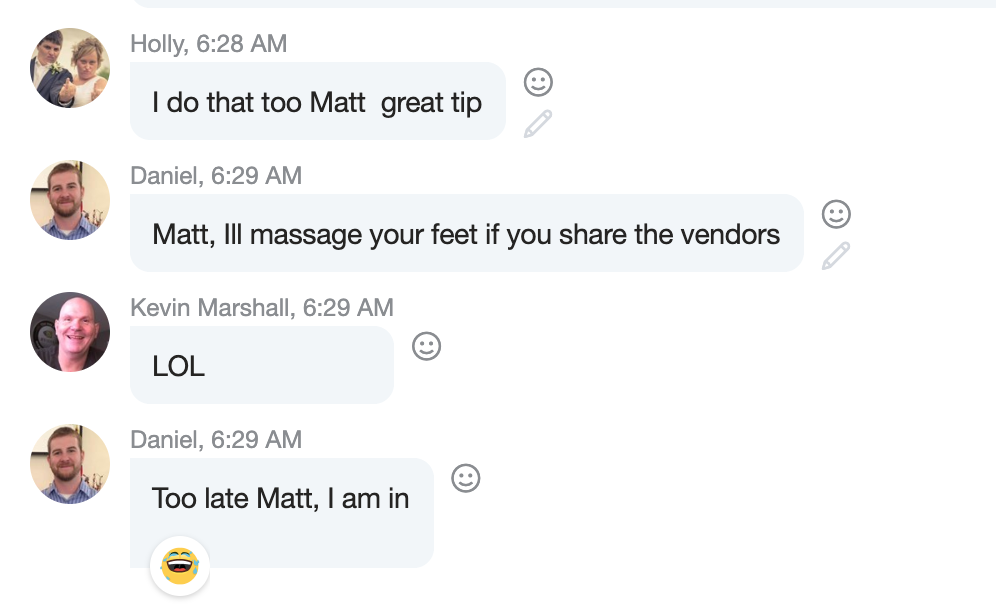The height and width of the screenshot is (606, 996).
Task: Open emoji reactions for the LOL message
Action: [x=427, y=346]
